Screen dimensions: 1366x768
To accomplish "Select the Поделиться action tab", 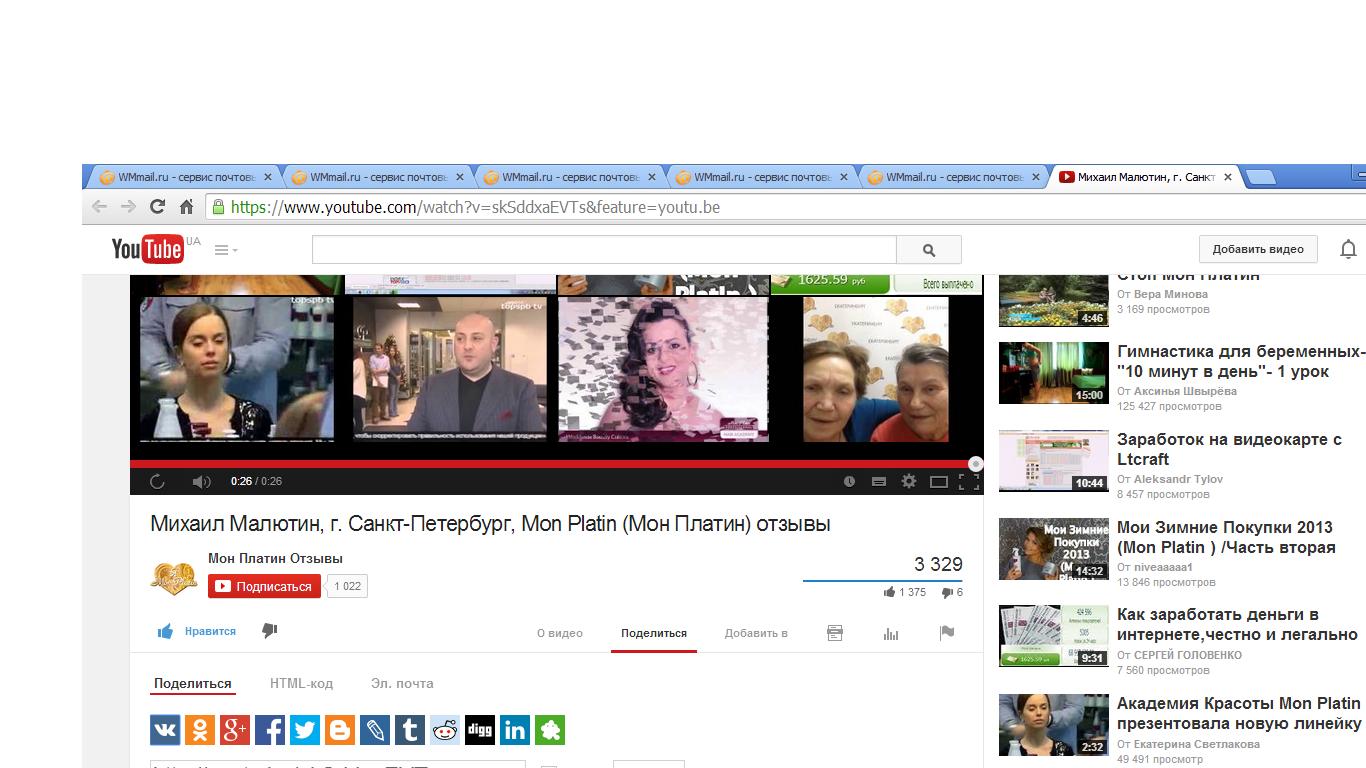I will (654, 633).
